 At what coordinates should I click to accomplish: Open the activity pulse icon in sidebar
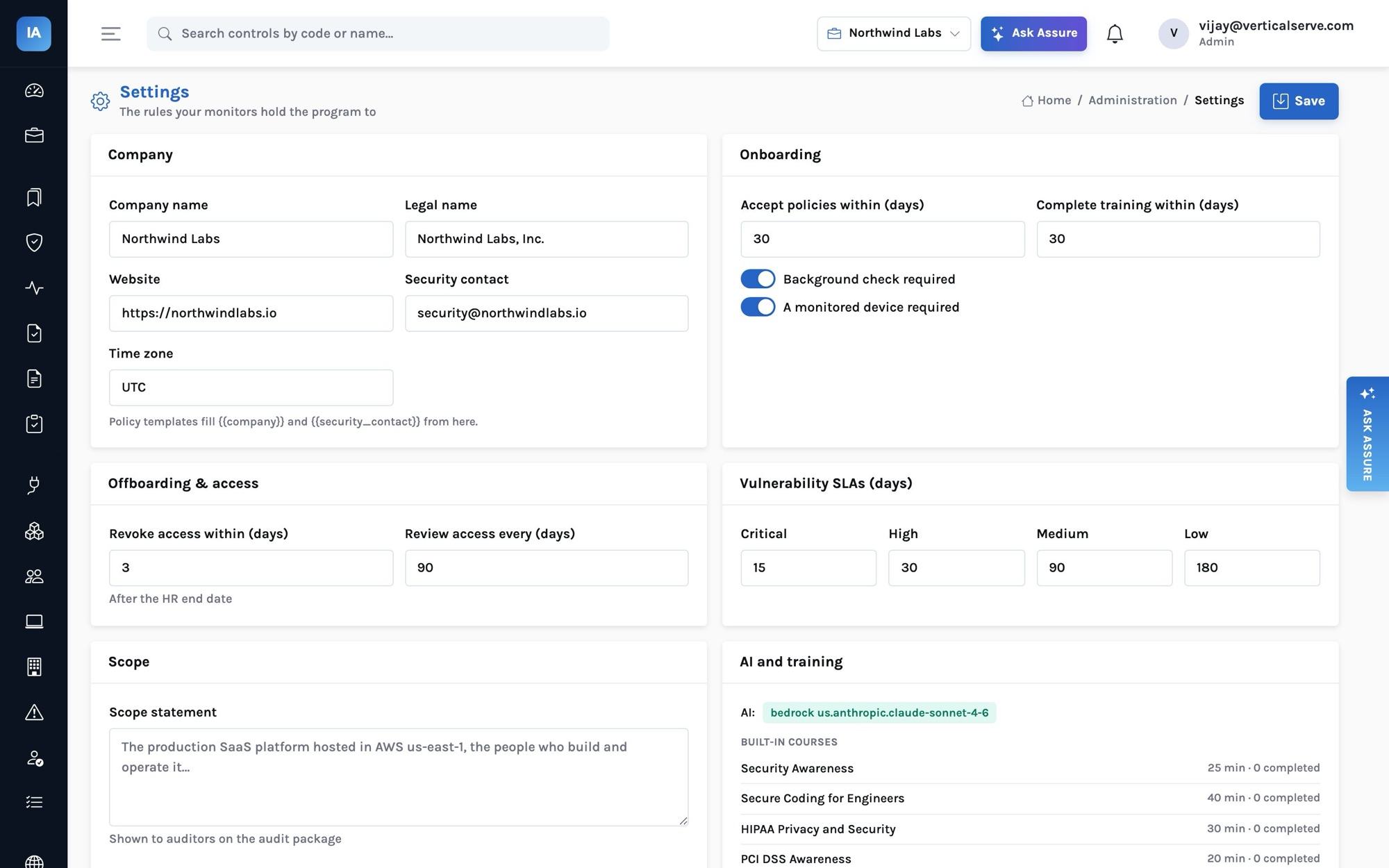tap(34, 287)
